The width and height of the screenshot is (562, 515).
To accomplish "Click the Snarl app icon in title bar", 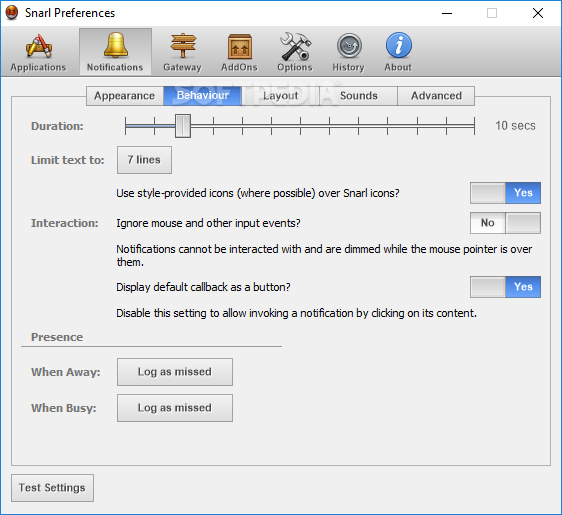I will coord(12,13).
